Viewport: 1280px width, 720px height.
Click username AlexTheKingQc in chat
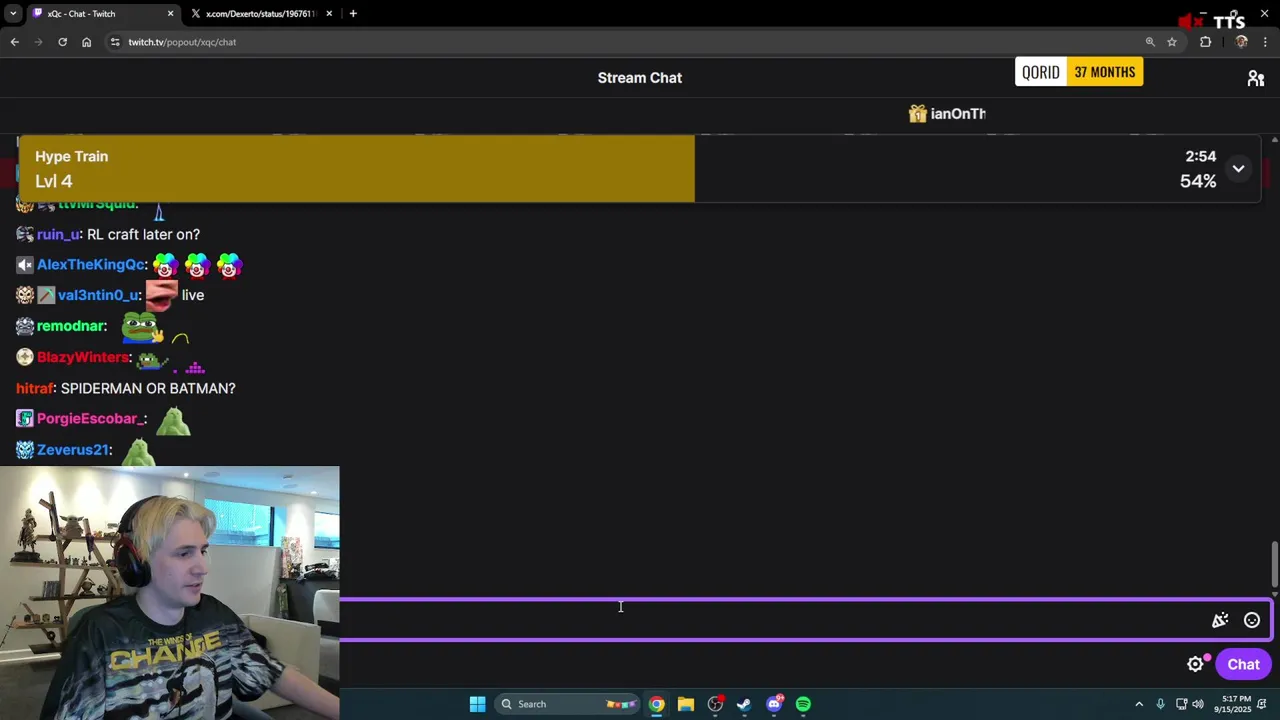click(x=91, y=265)
